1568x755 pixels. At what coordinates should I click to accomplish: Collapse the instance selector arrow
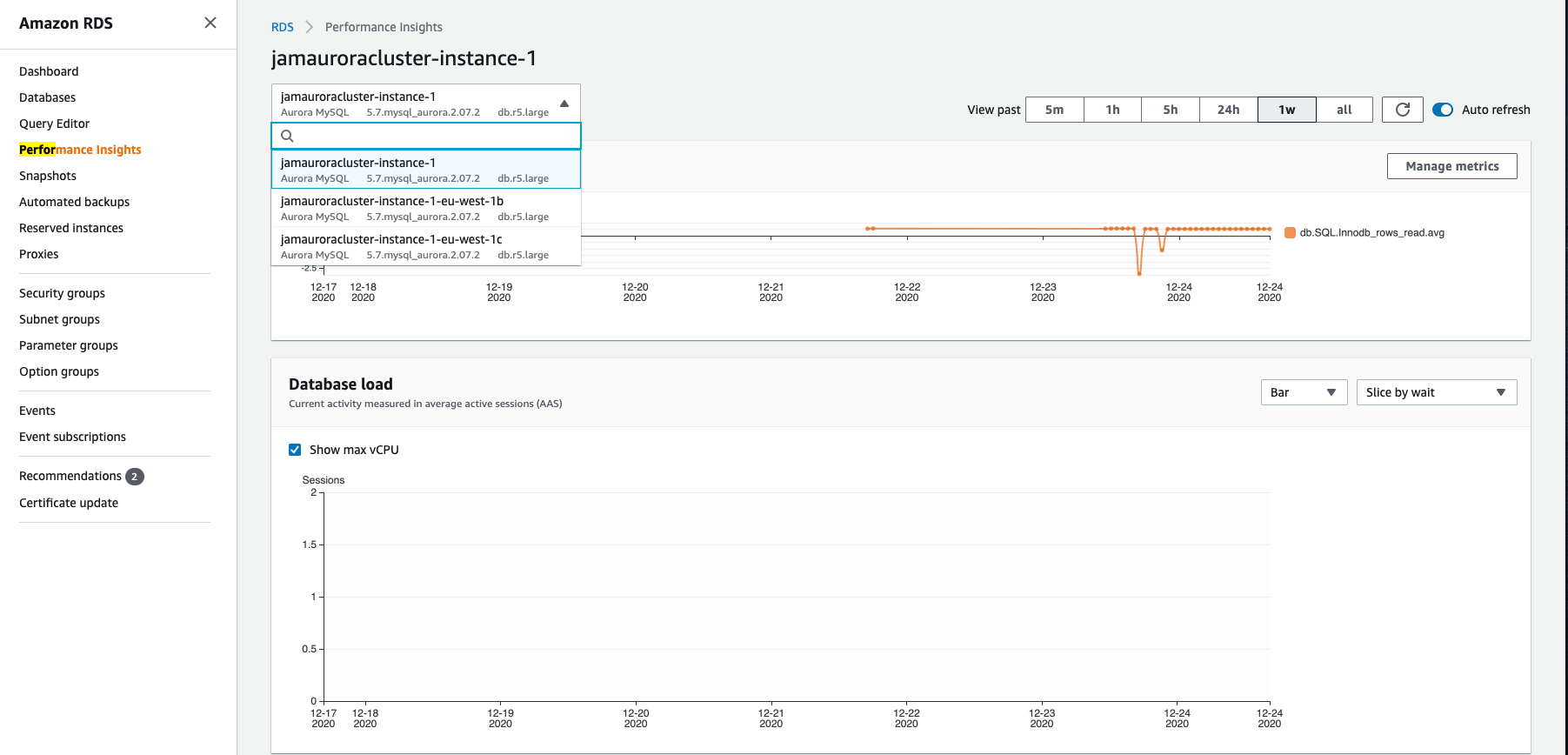tap(564, 104)
